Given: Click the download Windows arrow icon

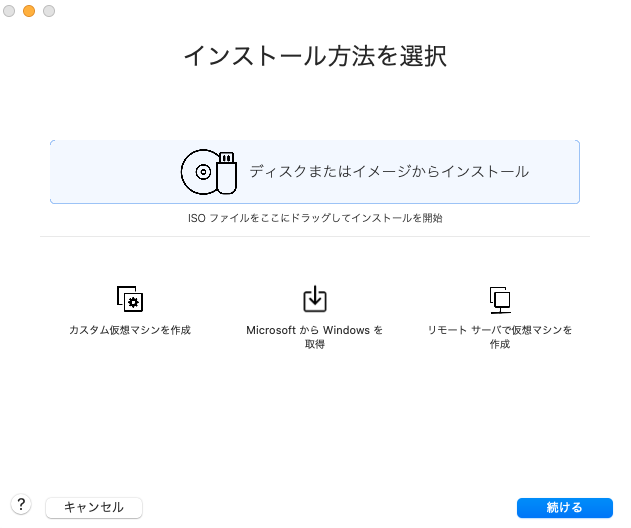Looking at the screenshot, I should tap(315, 299).
